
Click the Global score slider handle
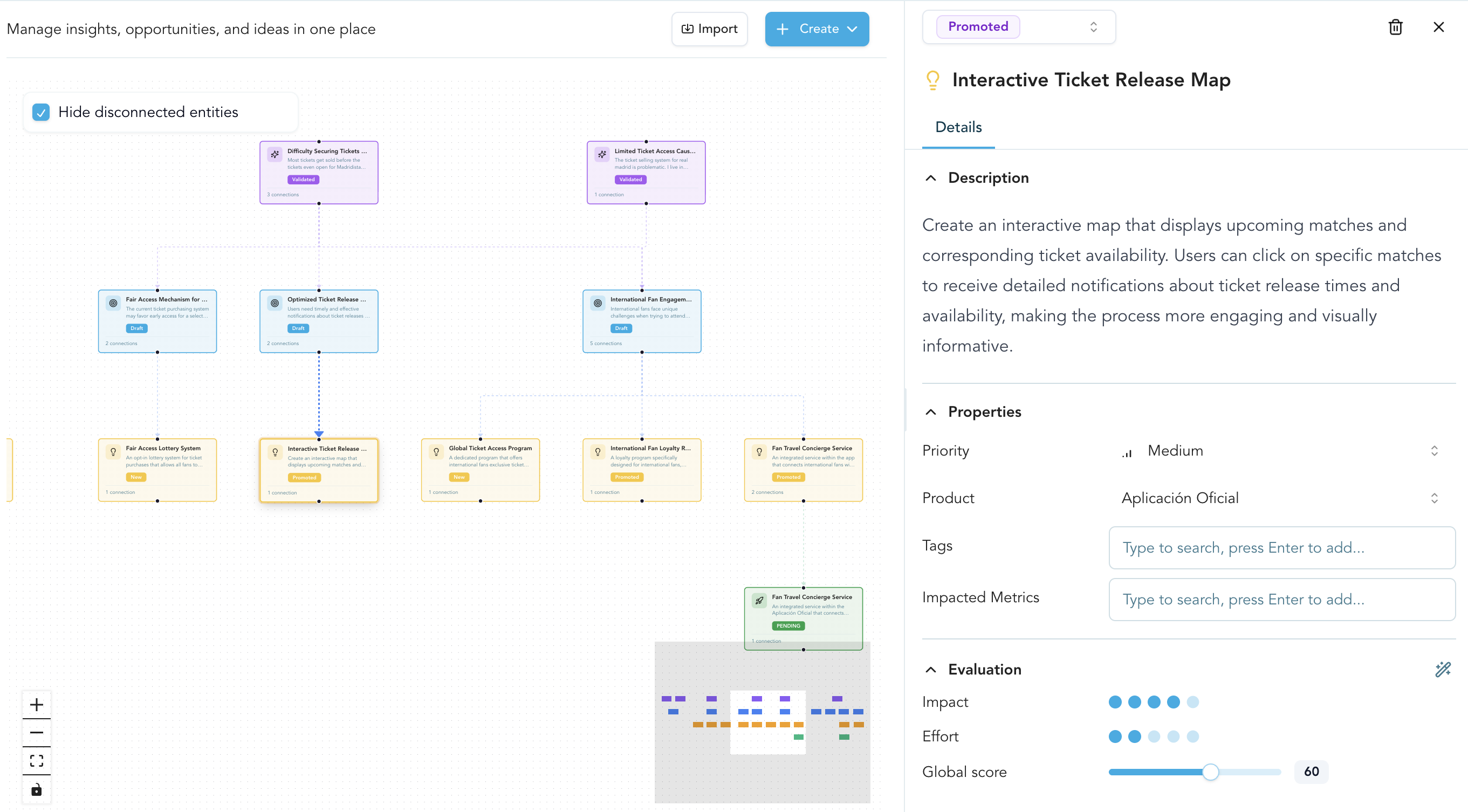[x=1210, y=772]
